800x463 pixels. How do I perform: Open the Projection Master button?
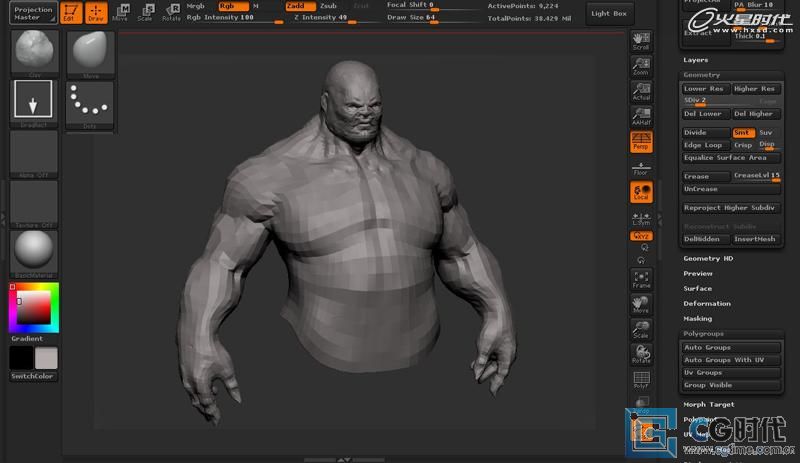click(x=33, y=13)
